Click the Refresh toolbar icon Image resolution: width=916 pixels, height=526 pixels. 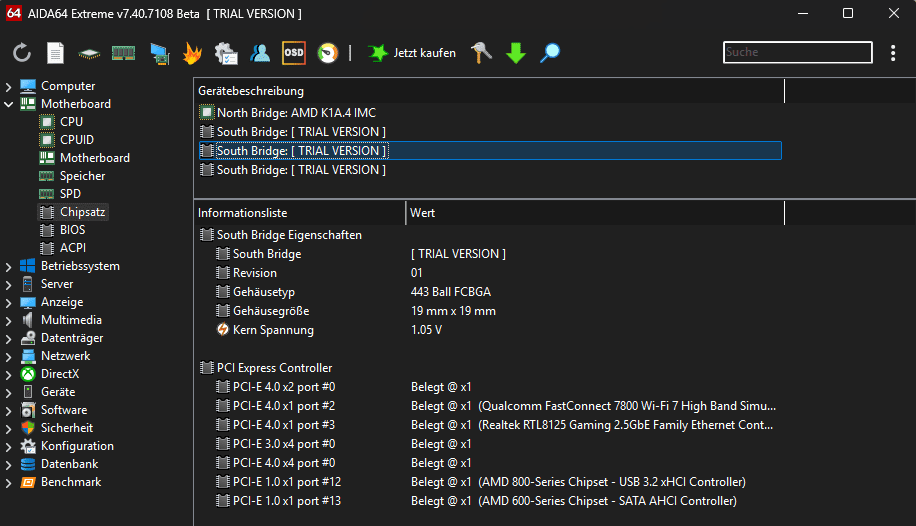pos(22,53)
